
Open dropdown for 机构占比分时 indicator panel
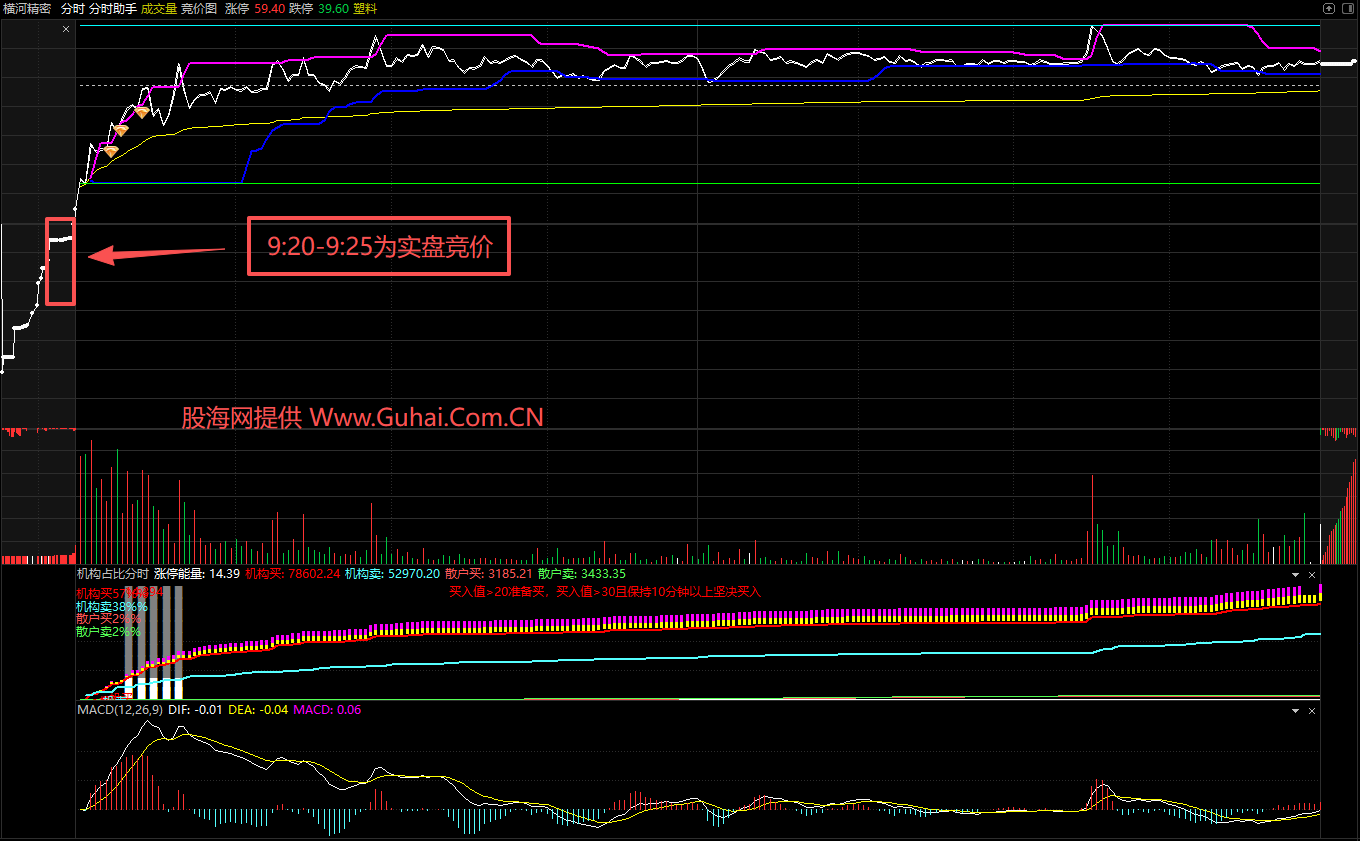[1296, 575]
